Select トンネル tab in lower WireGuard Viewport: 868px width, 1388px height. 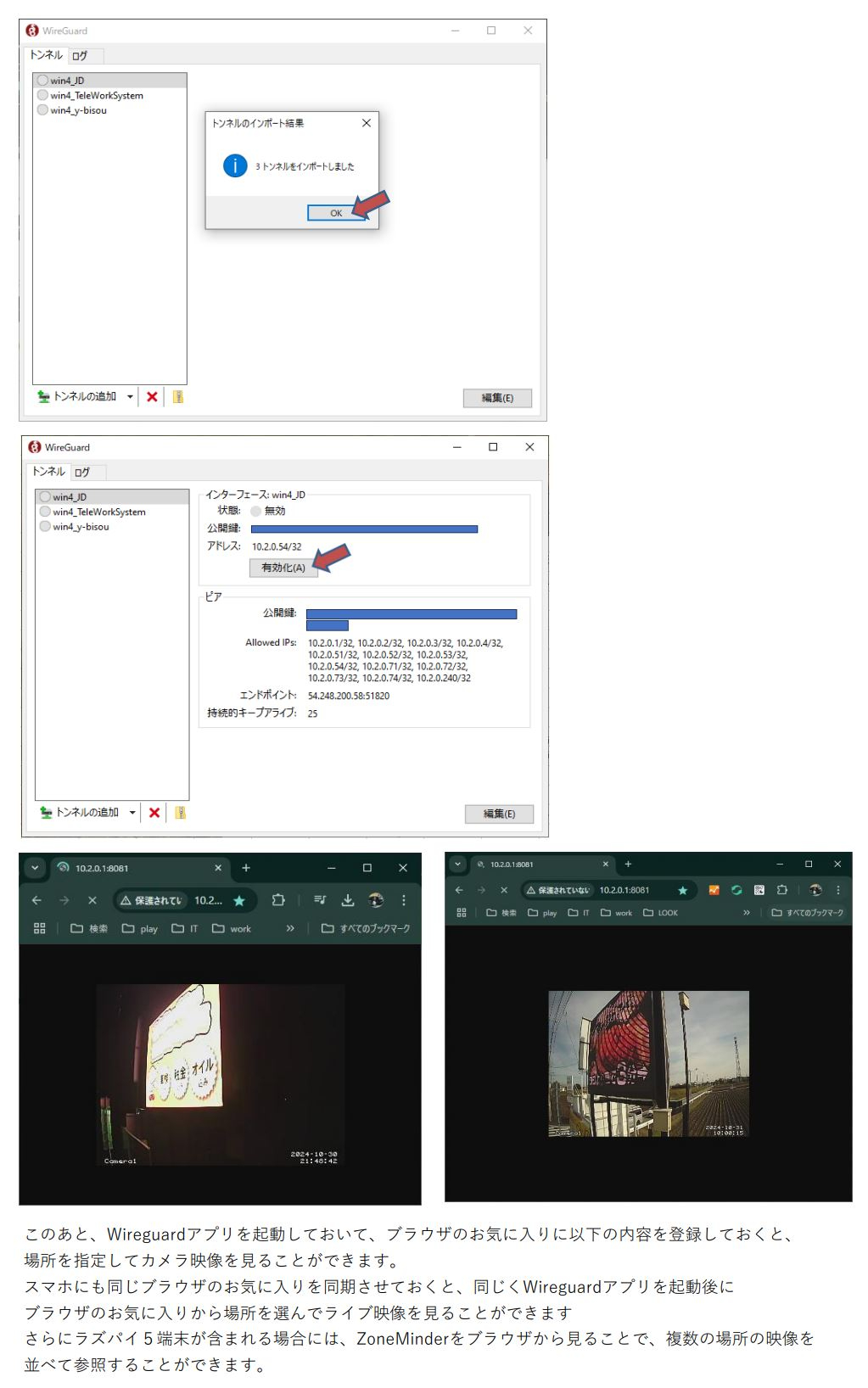coord(48,471)
